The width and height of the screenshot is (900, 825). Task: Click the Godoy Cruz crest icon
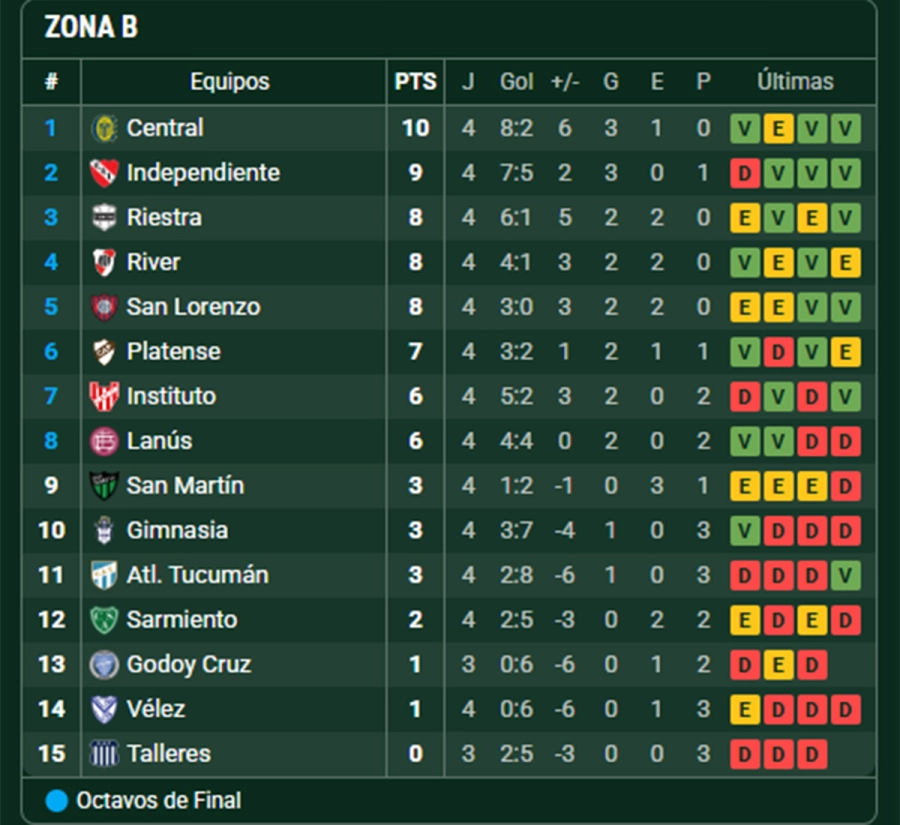pyautogui.click(x=104, y=664)
